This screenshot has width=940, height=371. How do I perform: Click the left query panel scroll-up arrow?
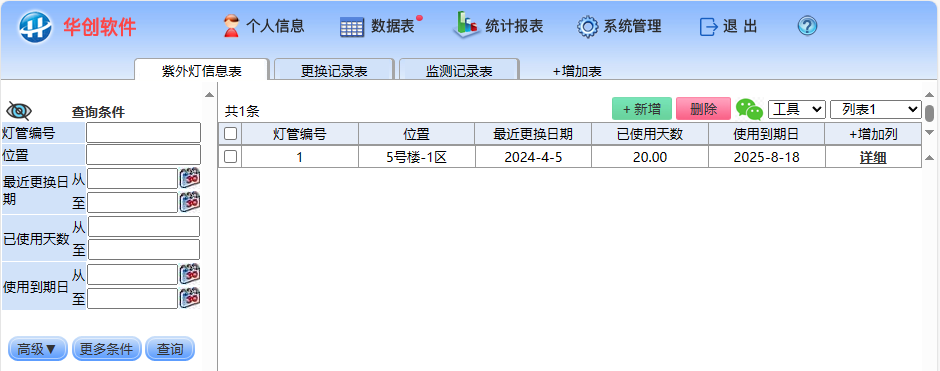coord(209,95)
